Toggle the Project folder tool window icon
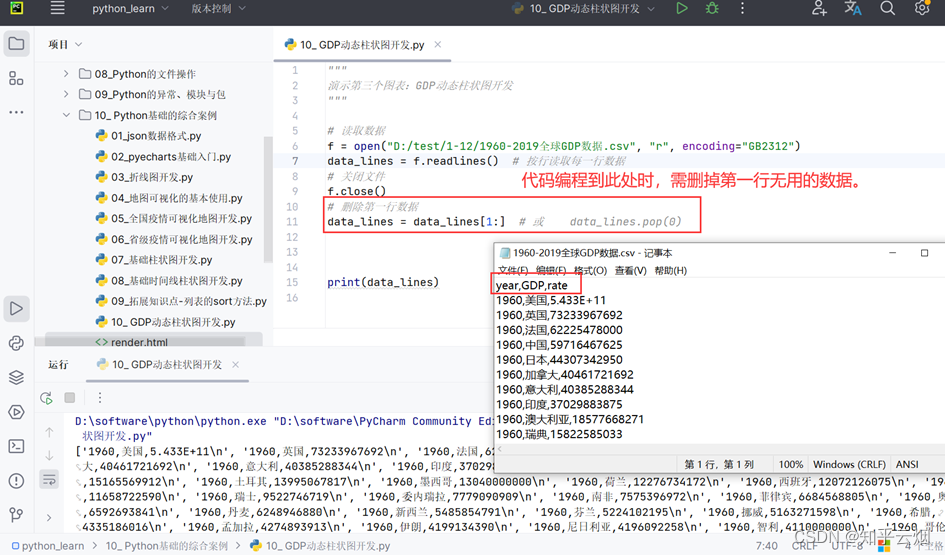Screen dimensions: 945x555 click(x=16, y=44)
